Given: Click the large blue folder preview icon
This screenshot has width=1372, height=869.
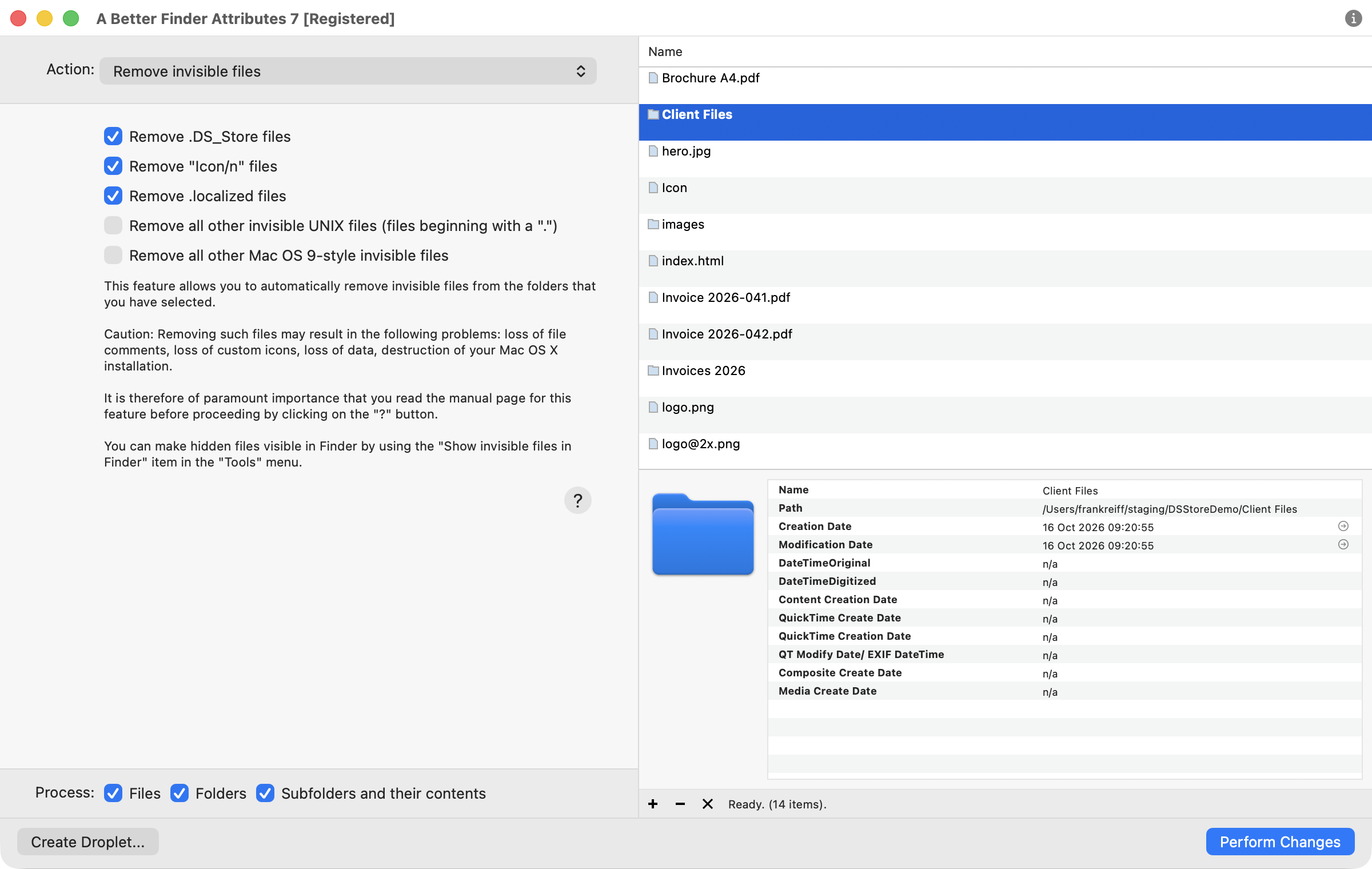Looking at the screenshot, I should [703, 534].
